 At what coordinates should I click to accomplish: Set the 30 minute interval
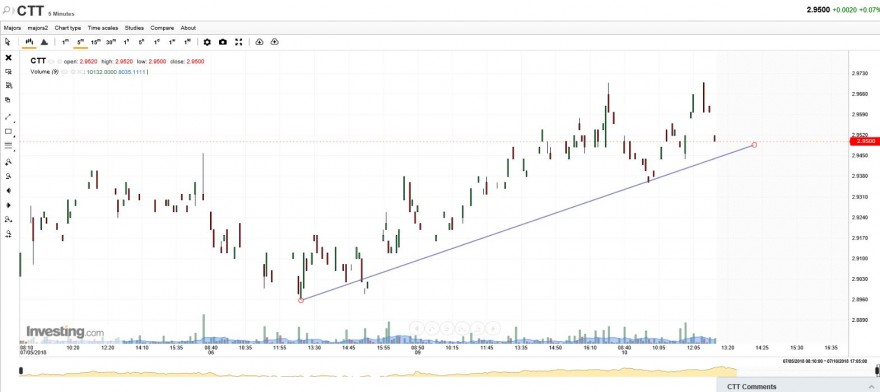tap(111, 42)
